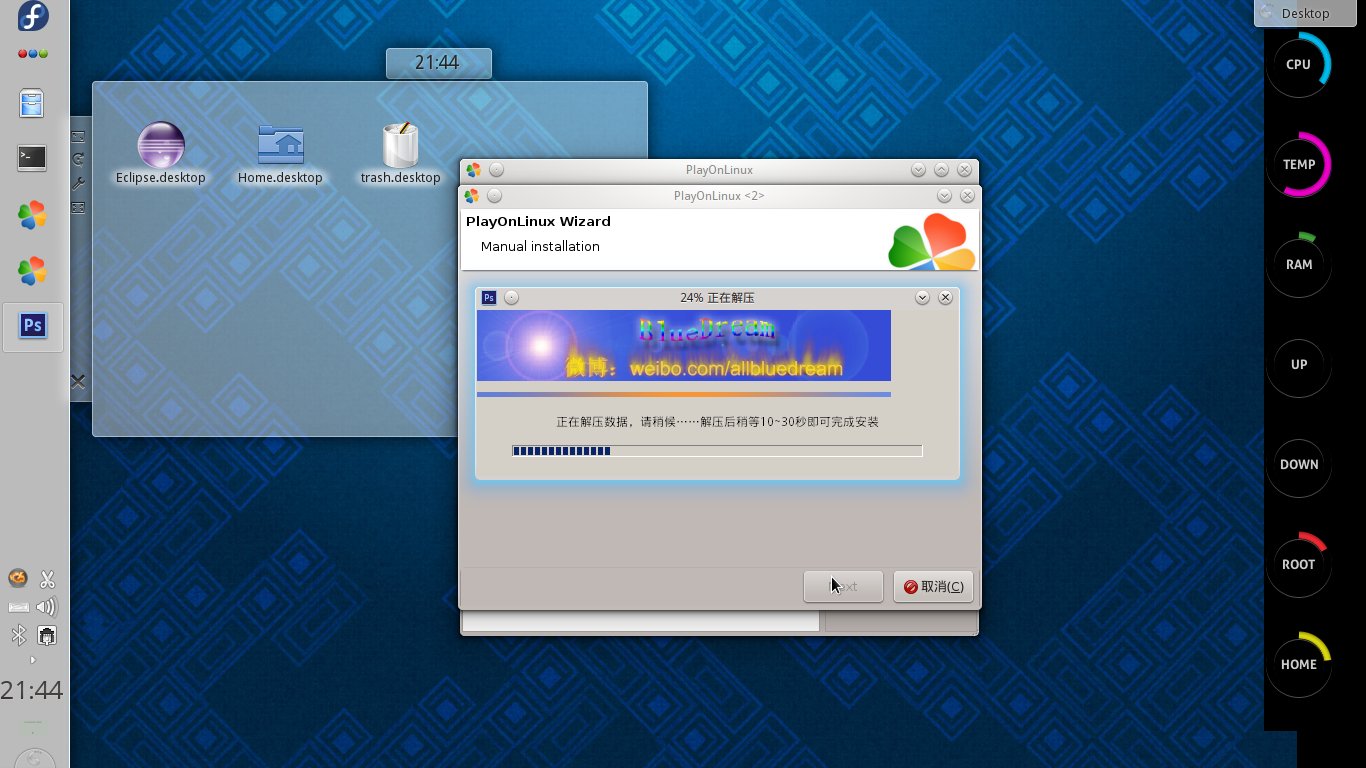The height and width of the screenshot is (768, 1366).
Task: Click down chevron on PlayOnLinux <2> titlebar
Action: pyautogui.click(x=943, y=196)
